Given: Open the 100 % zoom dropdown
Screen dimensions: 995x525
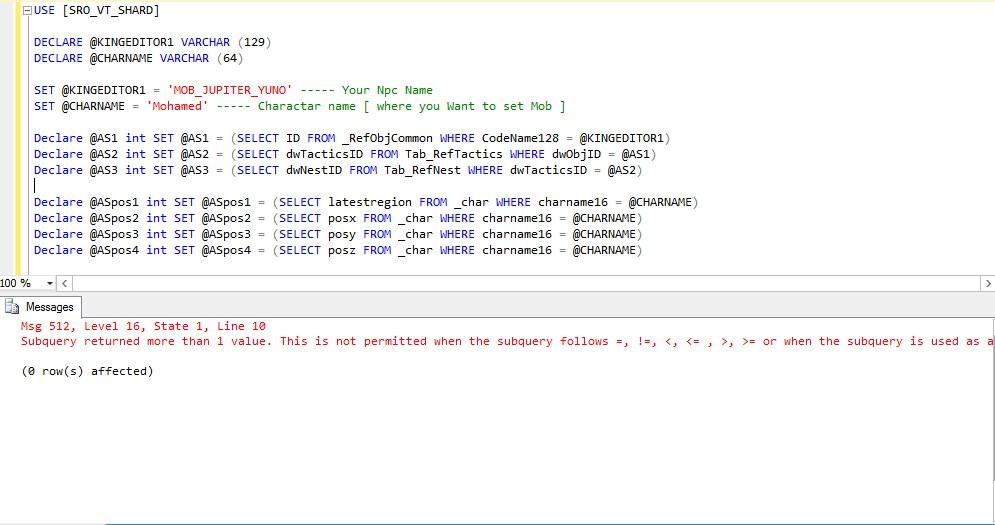Looking at the screenshot, I should click(49, 283).
